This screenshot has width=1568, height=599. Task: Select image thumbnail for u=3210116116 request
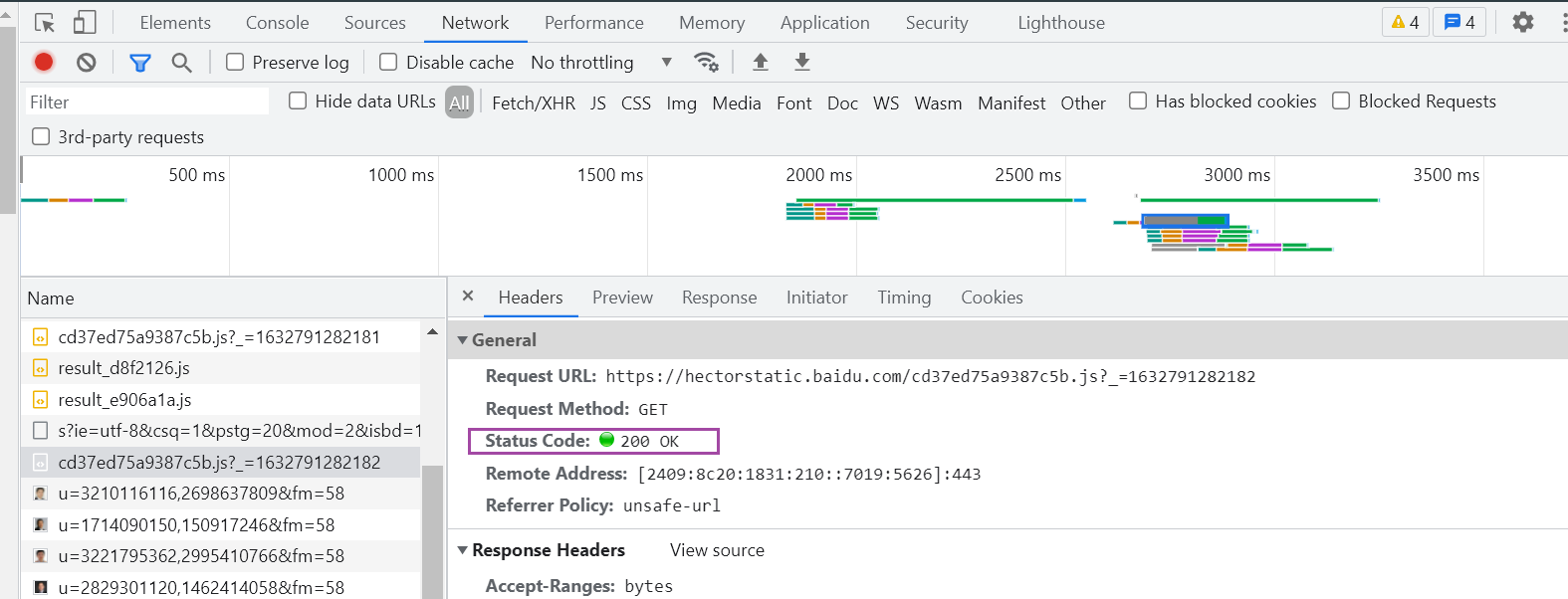40,494
